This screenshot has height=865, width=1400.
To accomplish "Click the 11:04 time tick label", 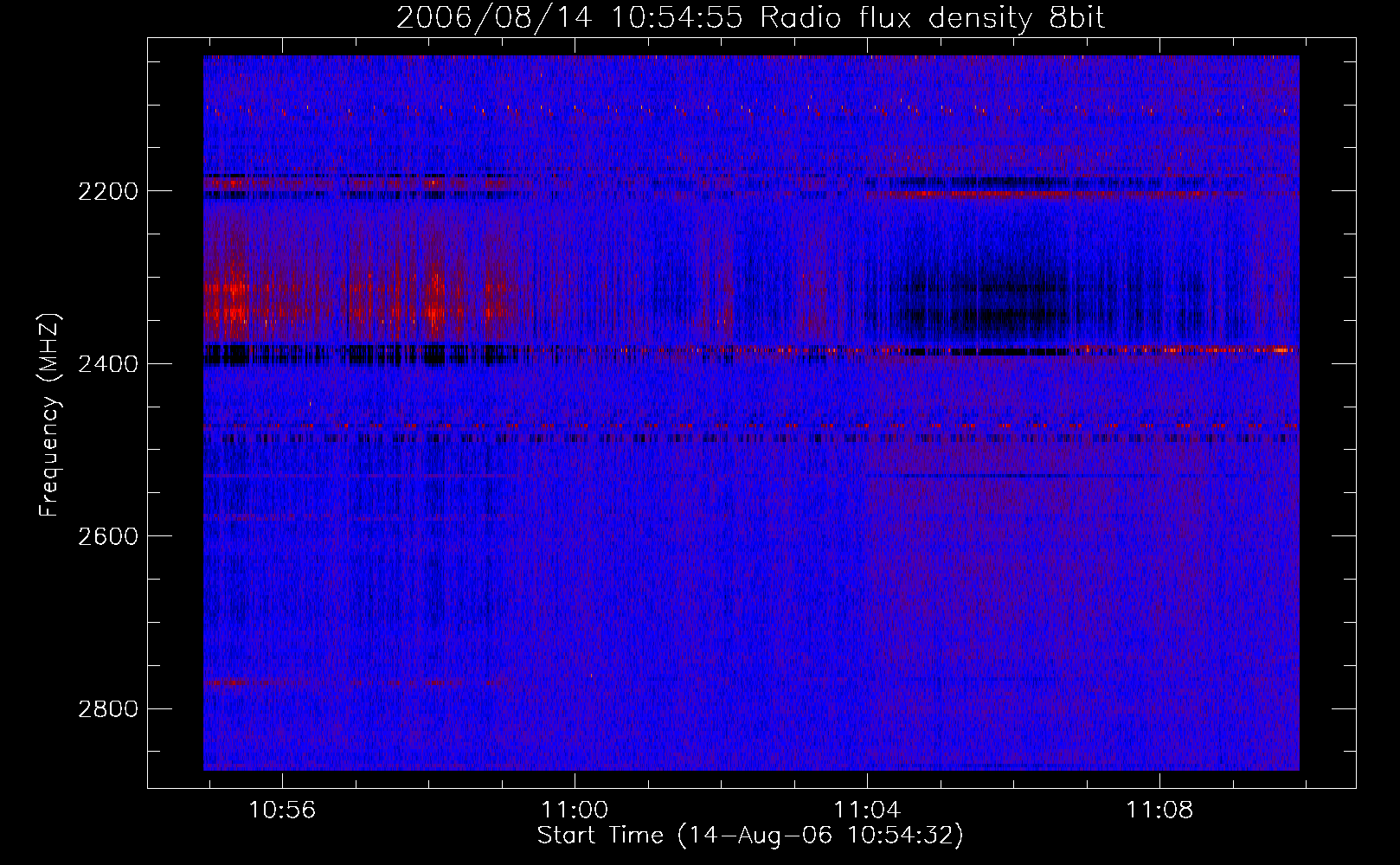I will (x=866, y=810).
